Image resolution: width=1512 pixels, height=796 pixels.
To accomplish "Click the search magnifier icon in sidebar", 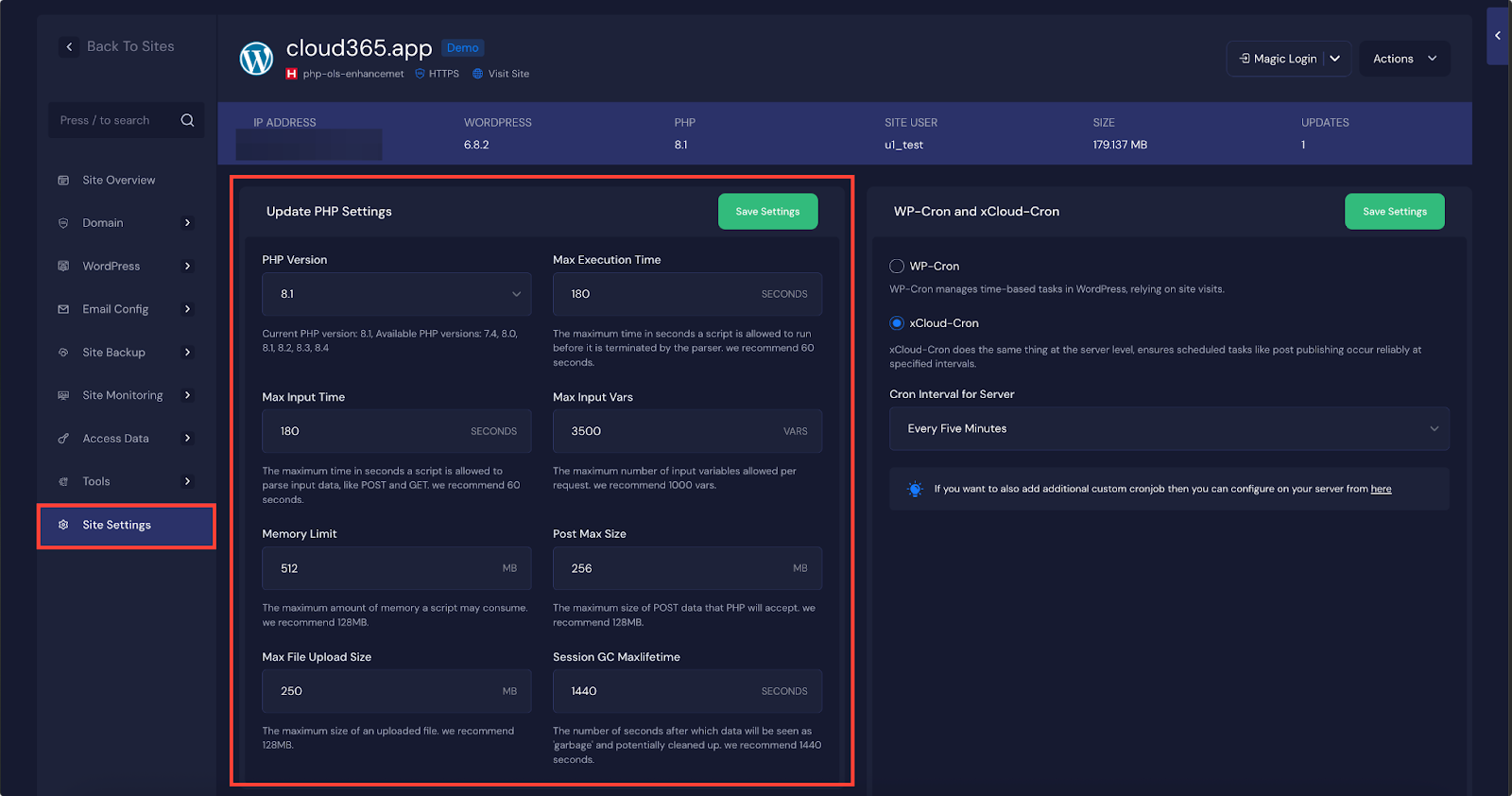I will pyautogui.click(x=187, y=120).
